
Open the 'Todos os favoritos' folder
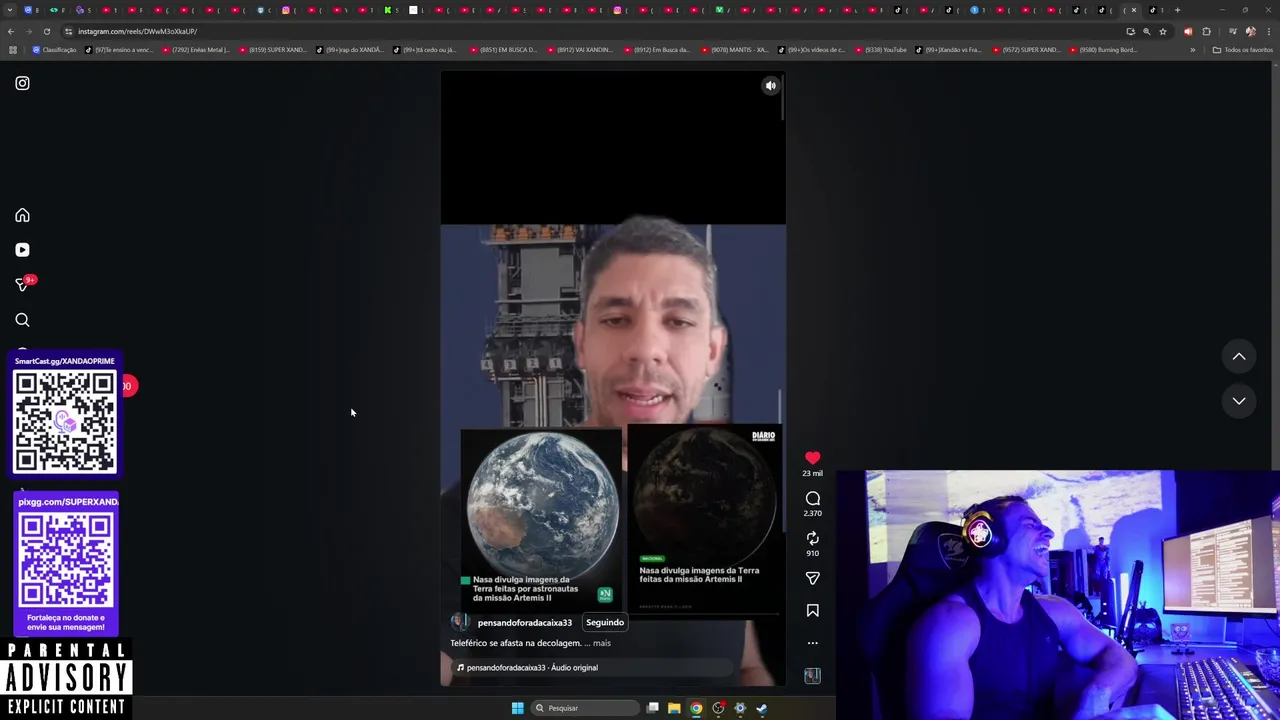tap(1242, 50)
